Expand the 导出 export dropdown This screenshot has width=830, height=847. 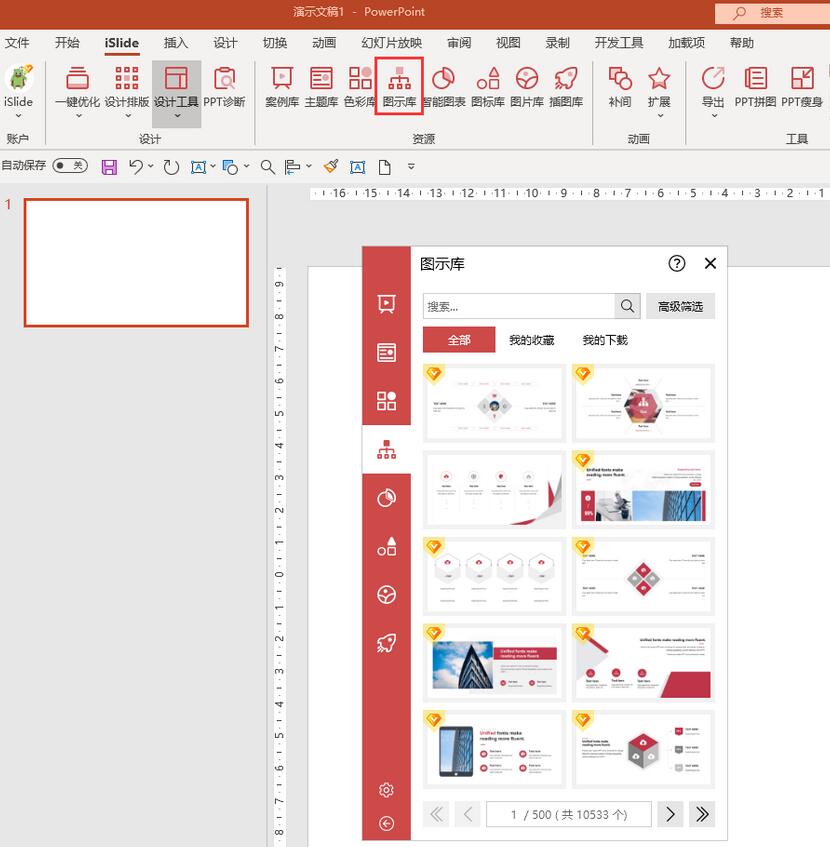(712, 115)
